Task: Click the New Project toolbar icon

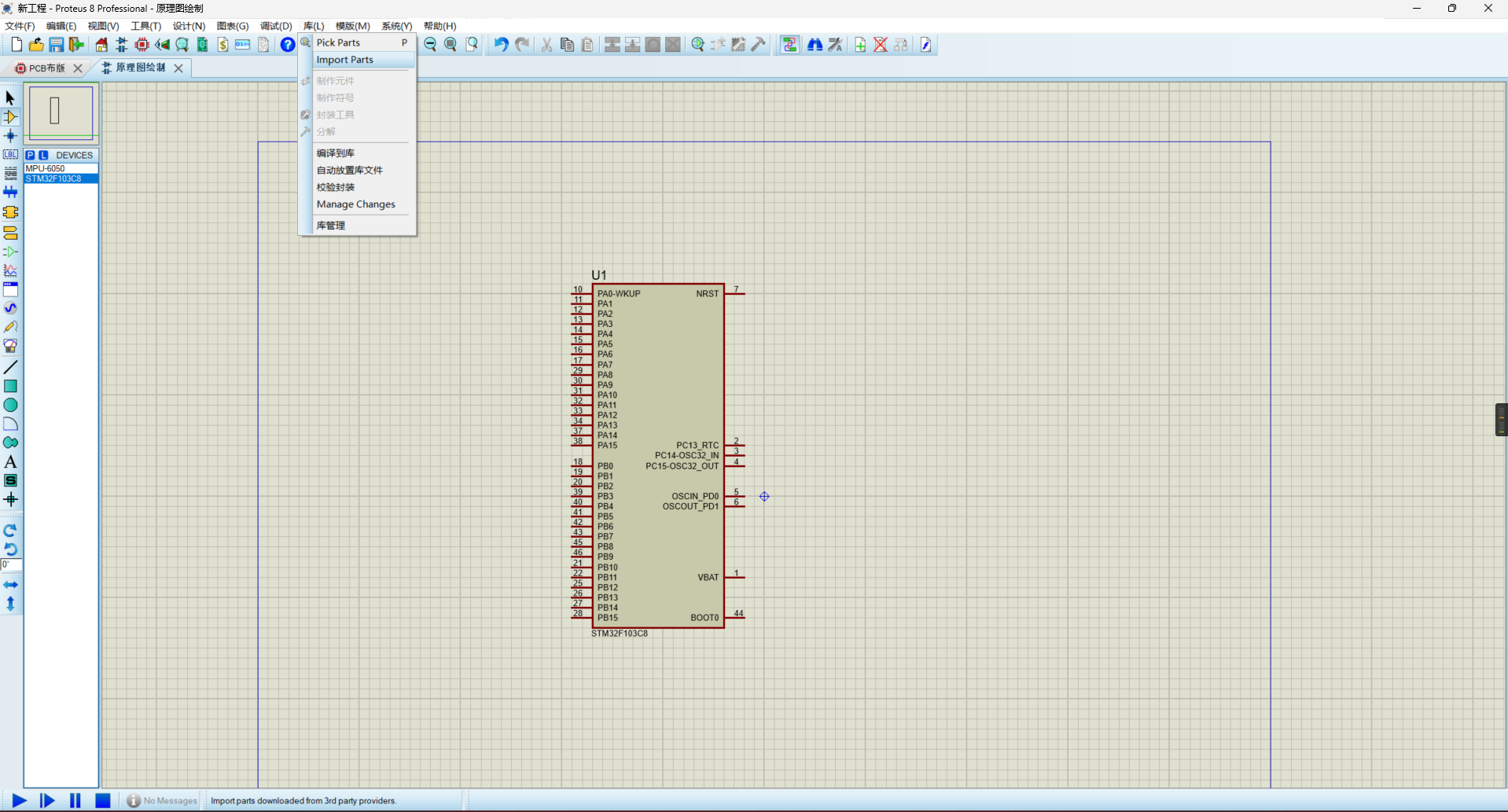Action: pyautogui.click(x=16, y=45)
